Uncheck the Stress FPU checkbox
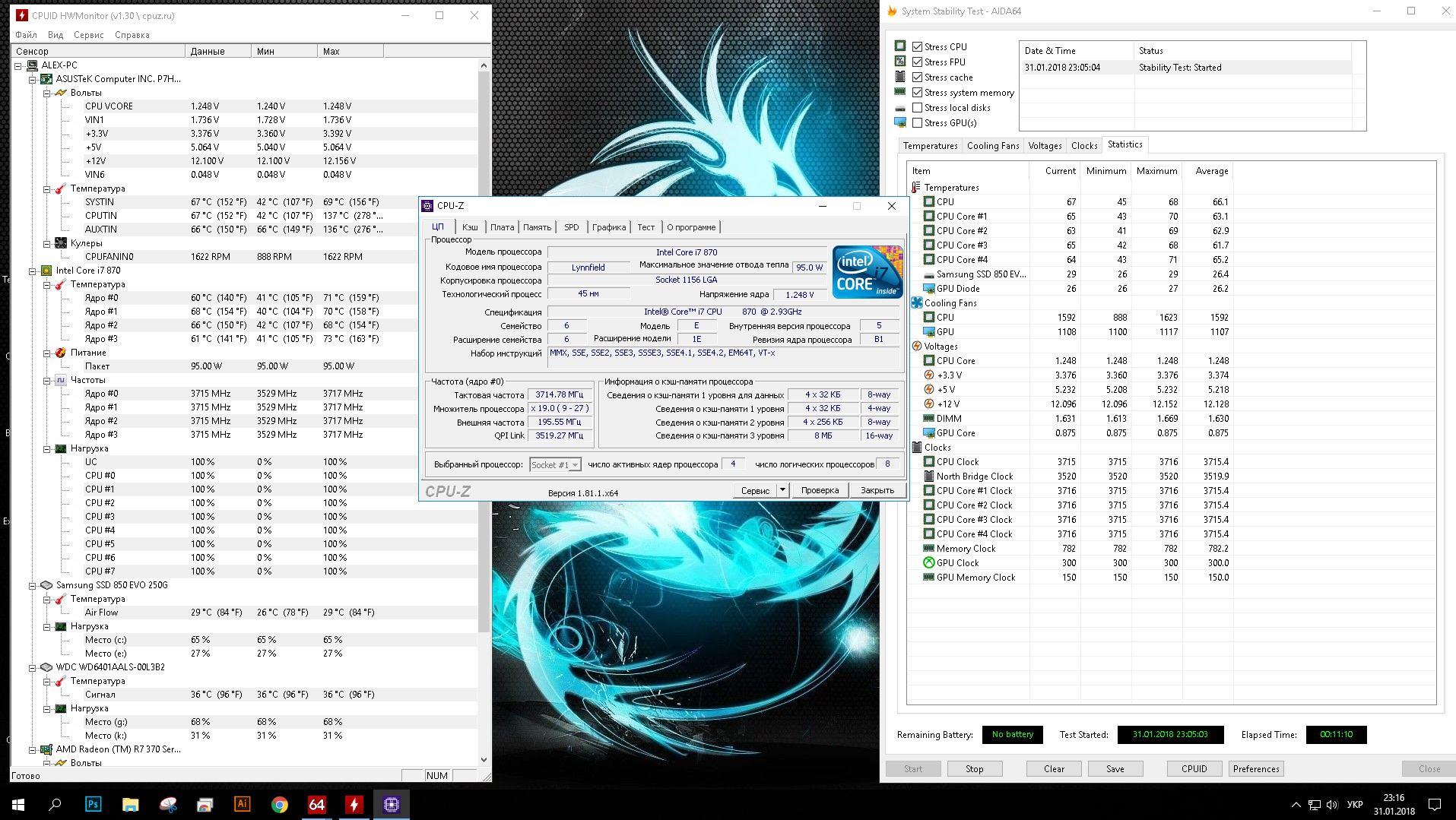 pos(917,62)
